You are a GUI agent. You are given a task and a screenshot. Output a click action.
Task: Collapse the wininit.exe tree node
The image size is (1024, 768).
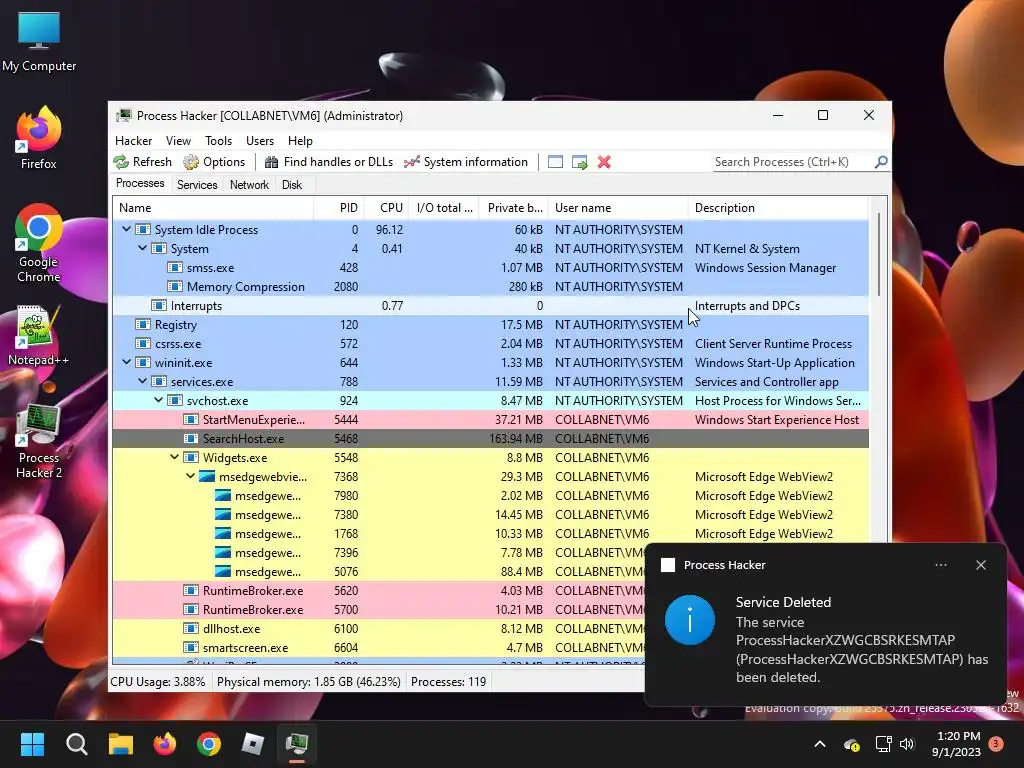[x=127, y=362]
